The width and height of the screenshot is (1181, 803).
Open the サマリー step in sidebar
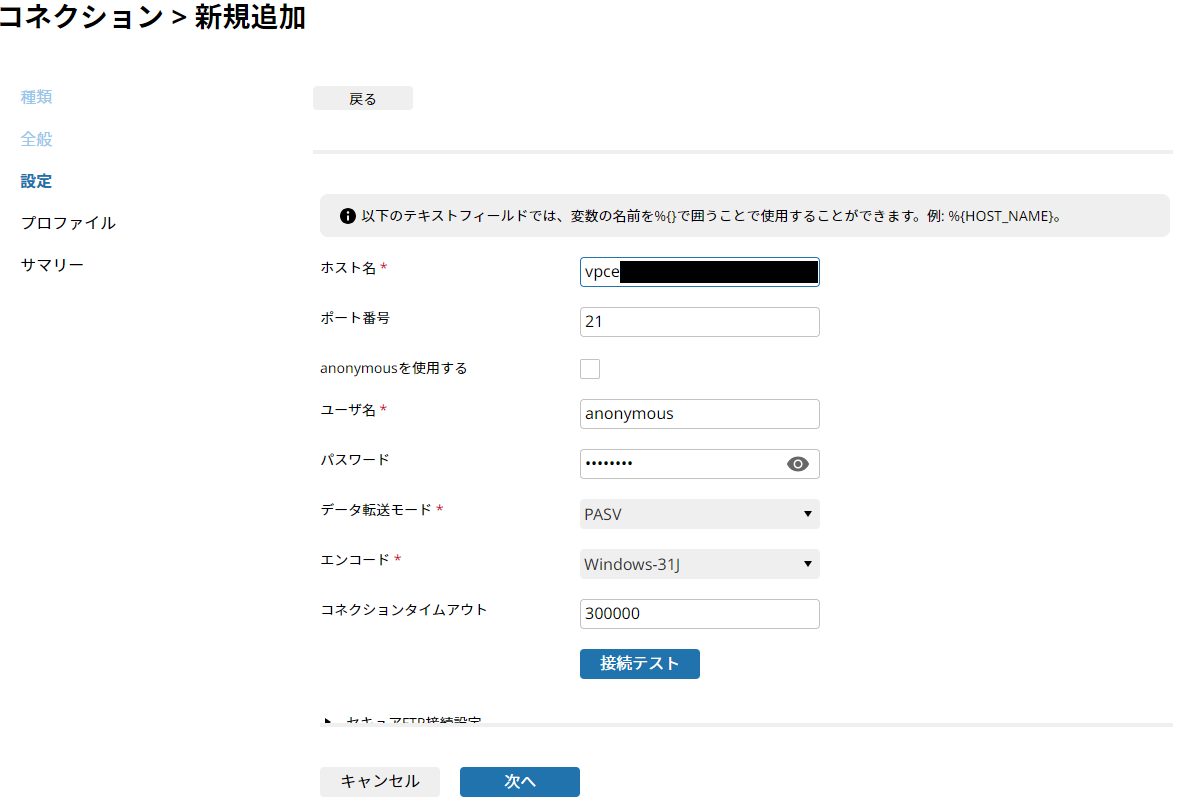52,265
